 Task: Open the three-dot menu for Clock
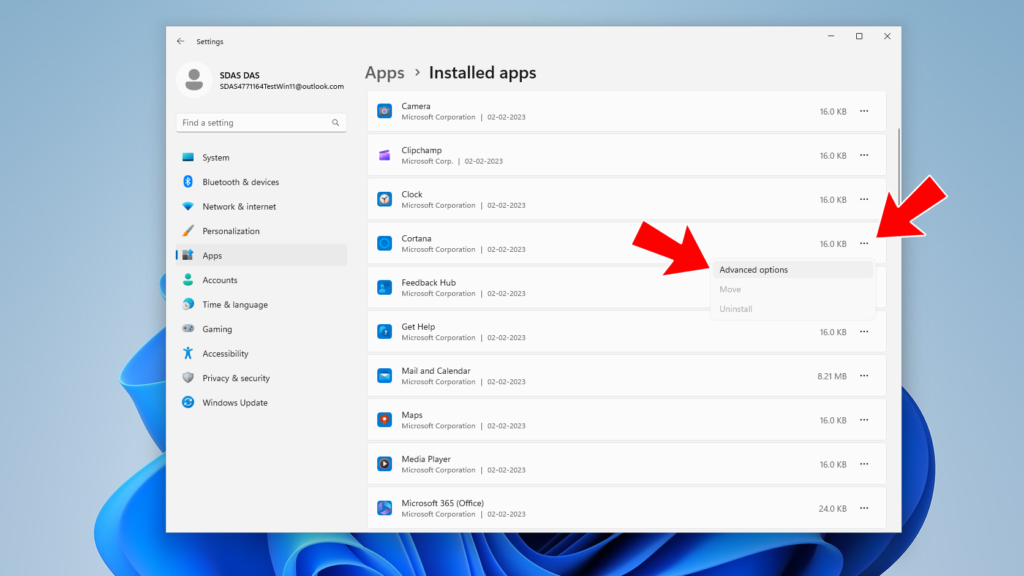tap(864, 199)
